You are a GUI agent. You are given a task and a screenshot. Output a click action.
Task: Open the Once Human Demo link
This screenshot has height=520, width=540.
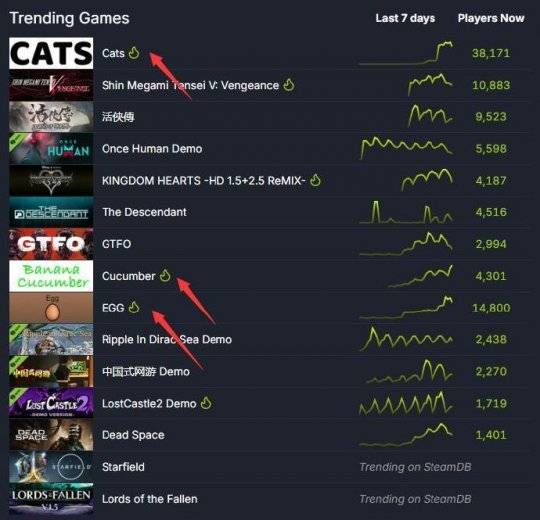tap(152, 149)
